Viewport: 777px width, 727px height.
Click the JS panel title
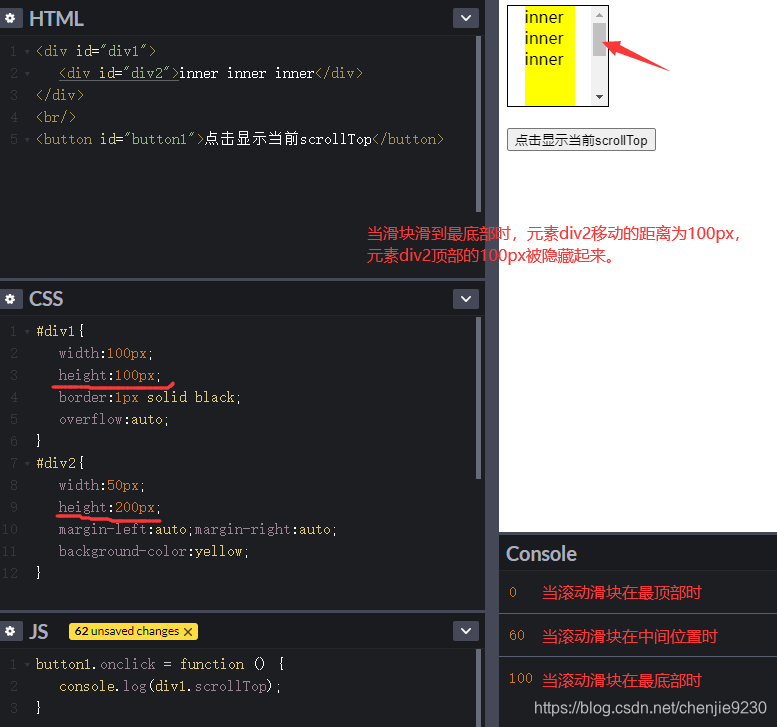tap(39, 631)
